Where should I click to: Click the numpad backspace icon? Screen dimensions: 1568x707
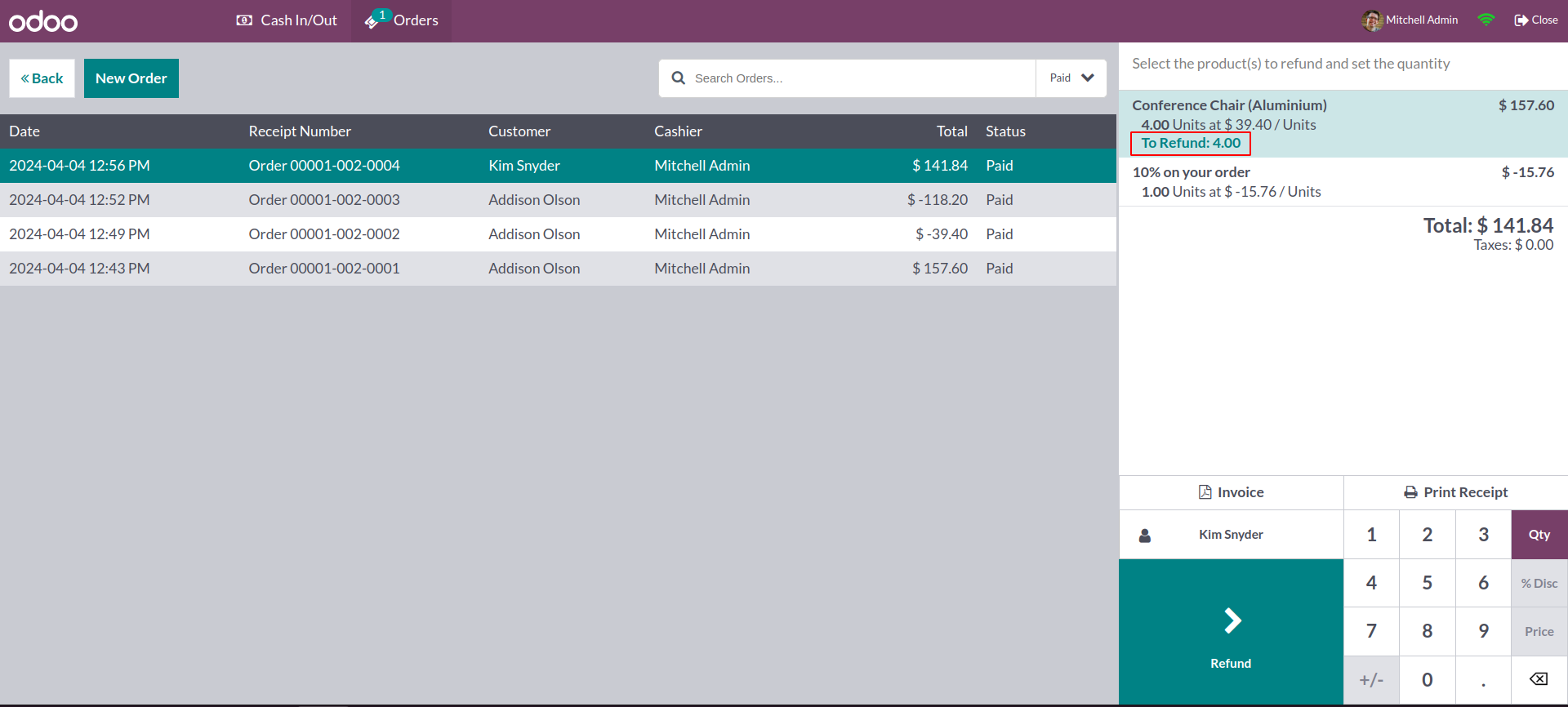[x=1539, y=680]
